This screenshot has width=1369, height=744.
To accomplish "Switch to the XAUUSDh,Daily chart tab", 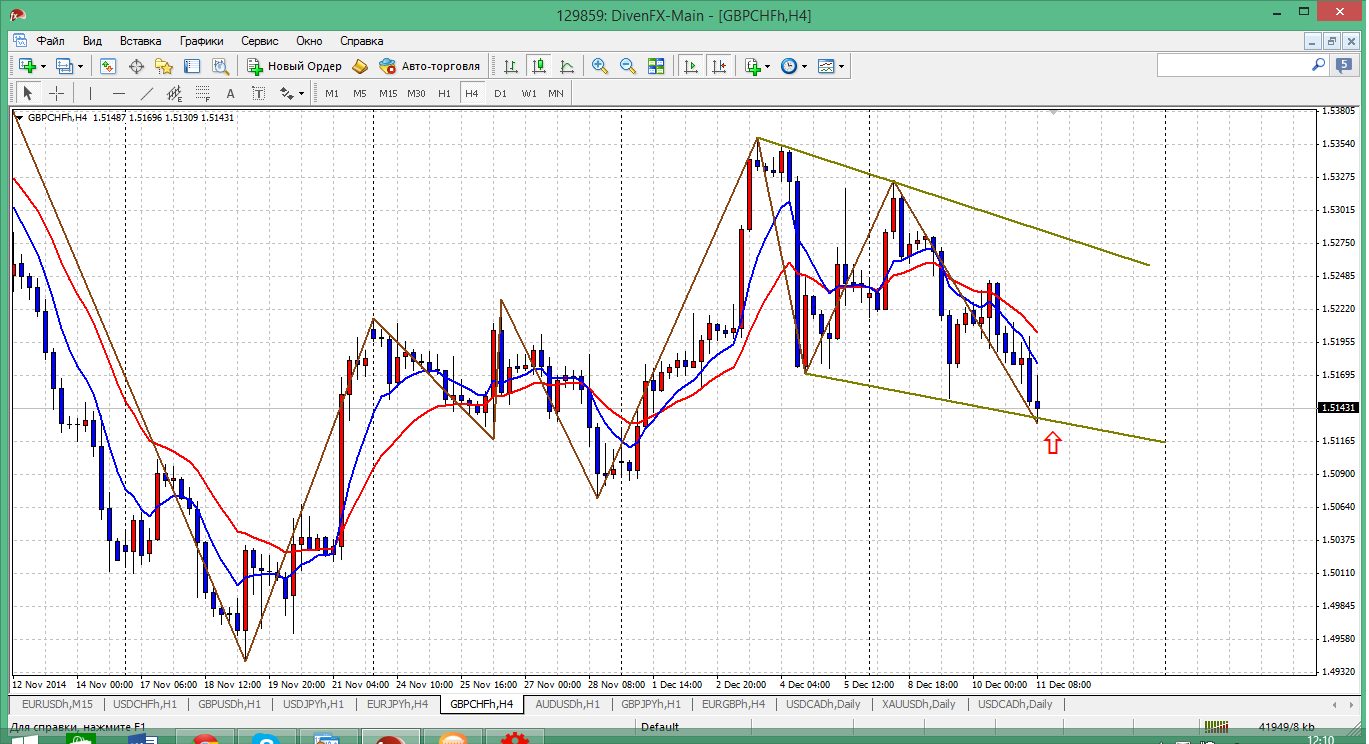I will 918,704.
